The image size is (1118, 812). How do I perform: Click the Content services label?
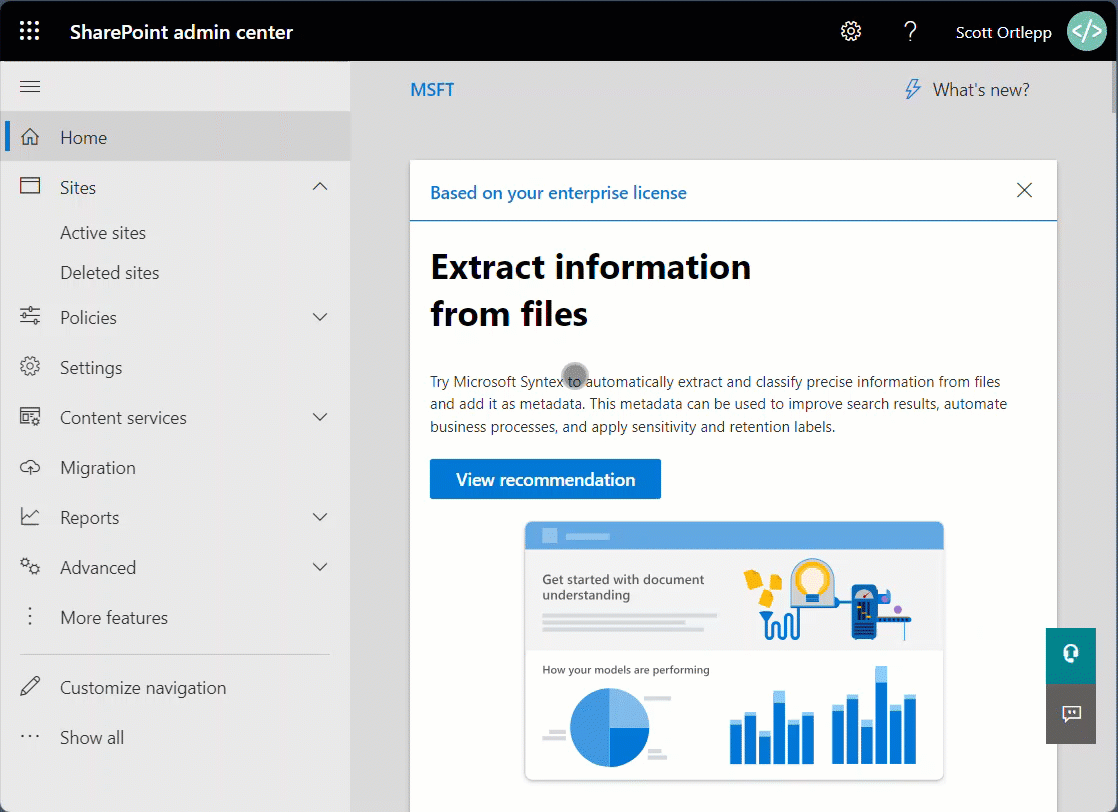123,418
